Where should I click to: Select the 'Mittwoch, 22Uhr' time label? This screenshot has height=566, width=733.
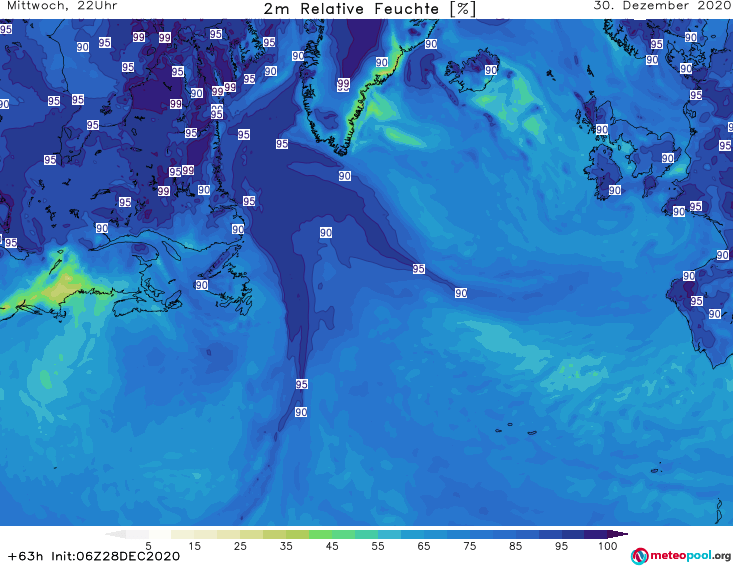(62, 6)
